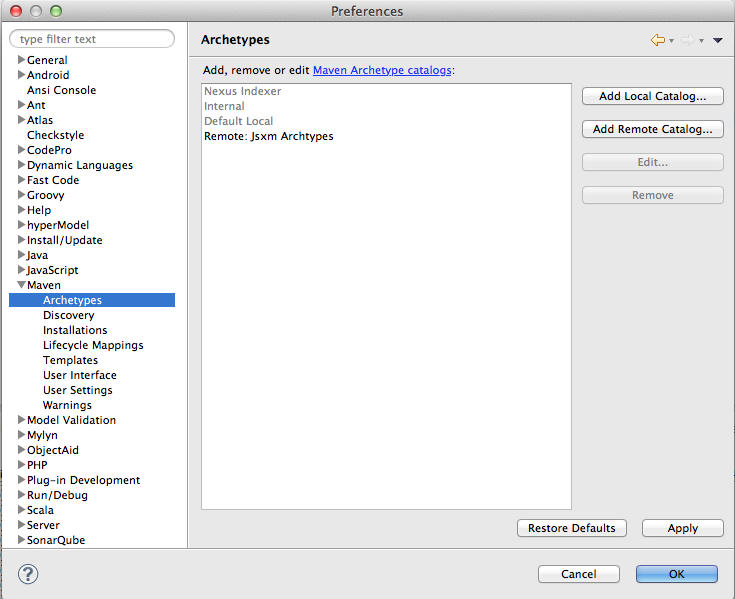Click the help question mark icon
Screen dimensions: 735x599
[x=29, y=574]
